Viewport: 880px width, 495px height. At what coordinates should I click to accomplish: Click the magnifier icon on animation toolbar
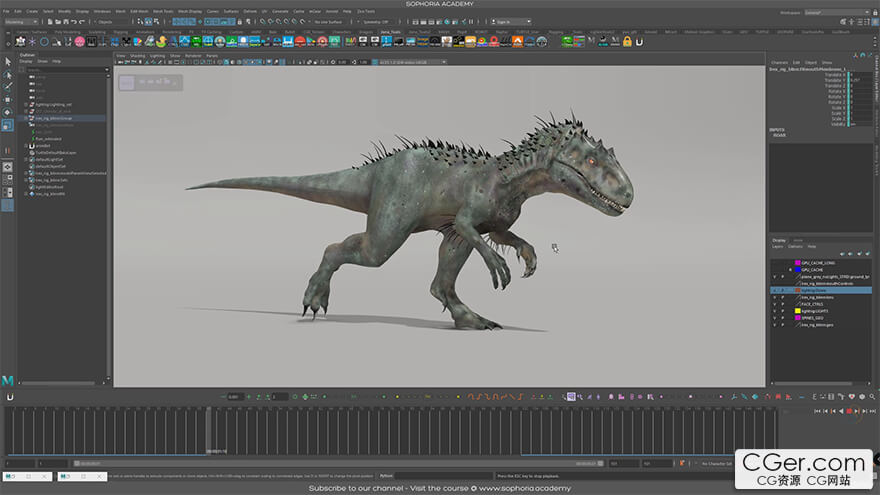[x=872, y=397]
